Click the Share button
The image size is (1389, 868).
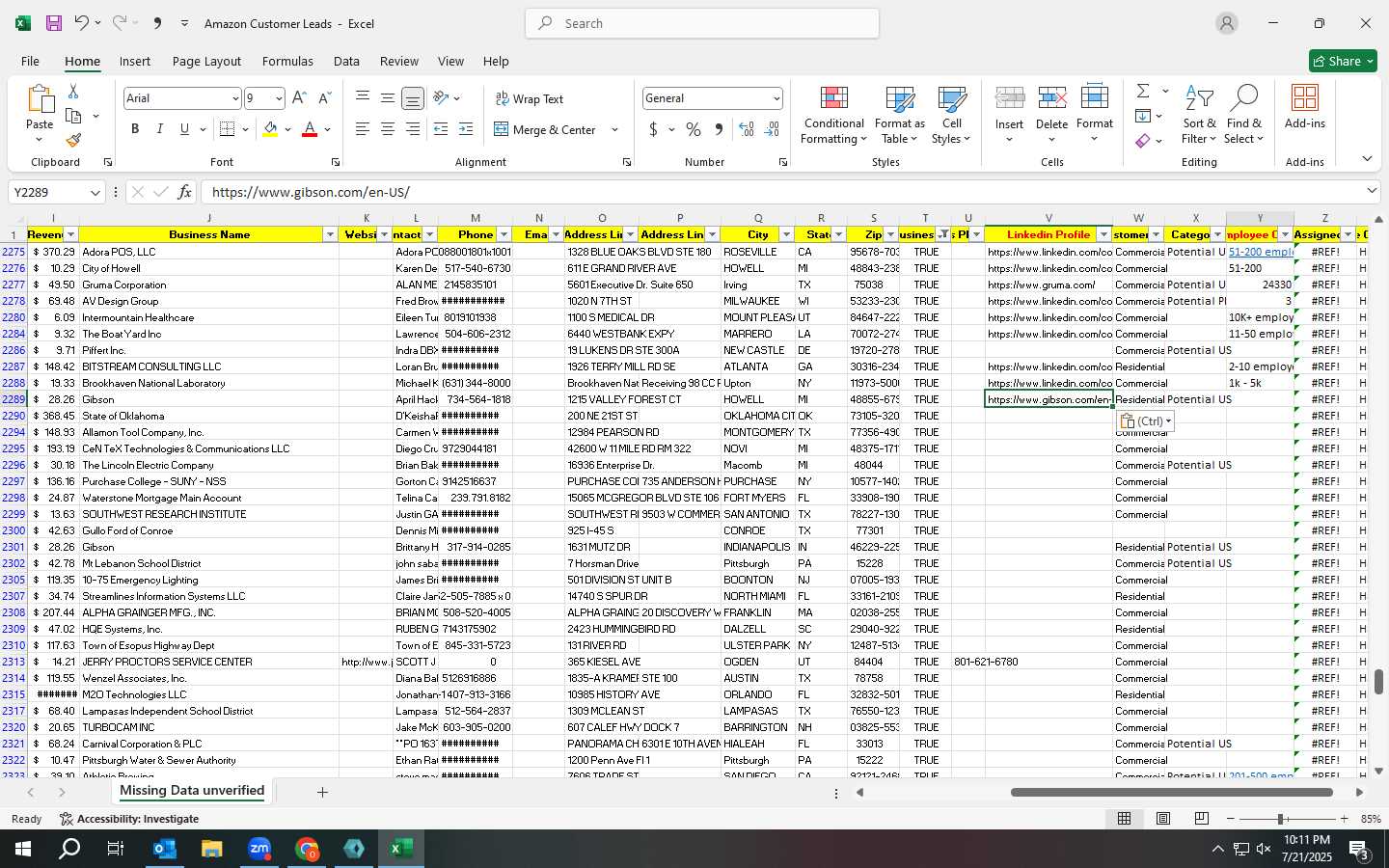1343,61
